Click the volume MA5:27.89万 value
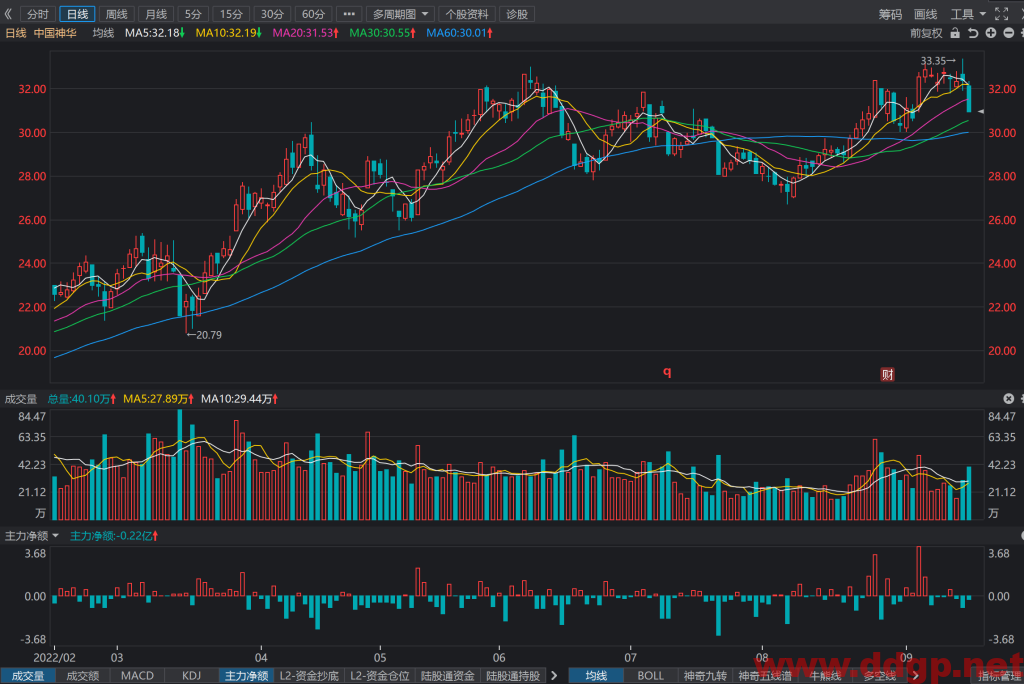The image size is (1024, 684). tap(158, 399)
